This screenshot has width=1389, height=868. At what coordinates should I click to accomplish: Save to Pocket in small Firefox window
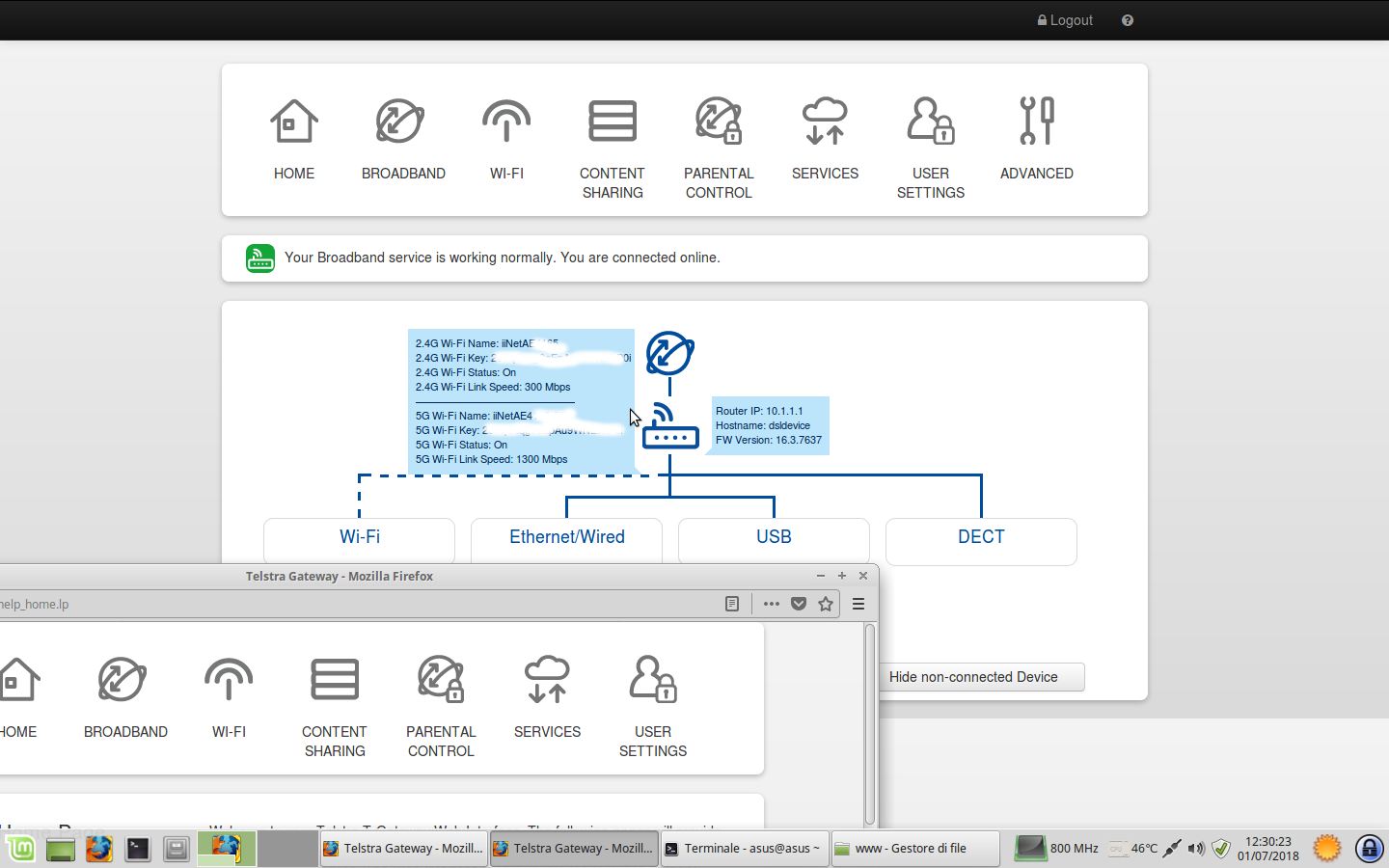799,604
